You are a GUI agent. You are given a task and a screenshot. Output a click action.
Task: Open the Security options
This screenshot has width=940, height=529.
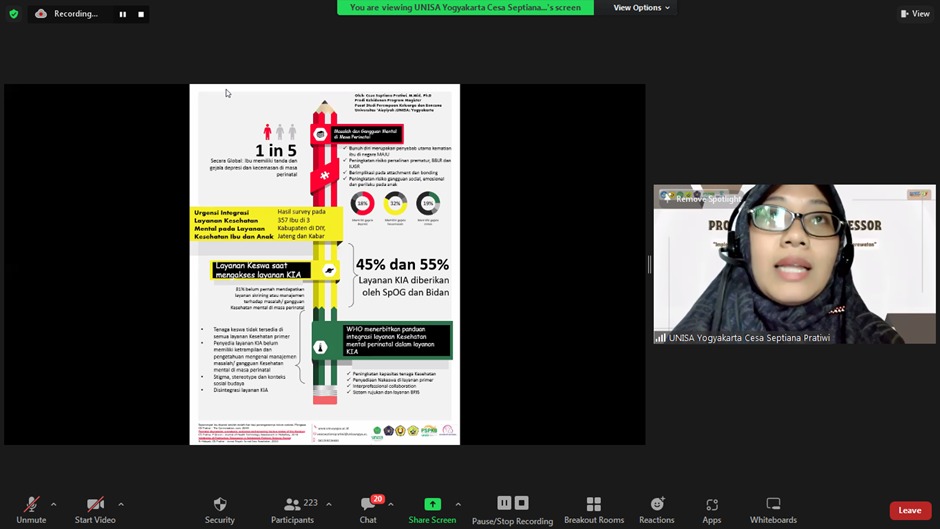click(220, 509)
